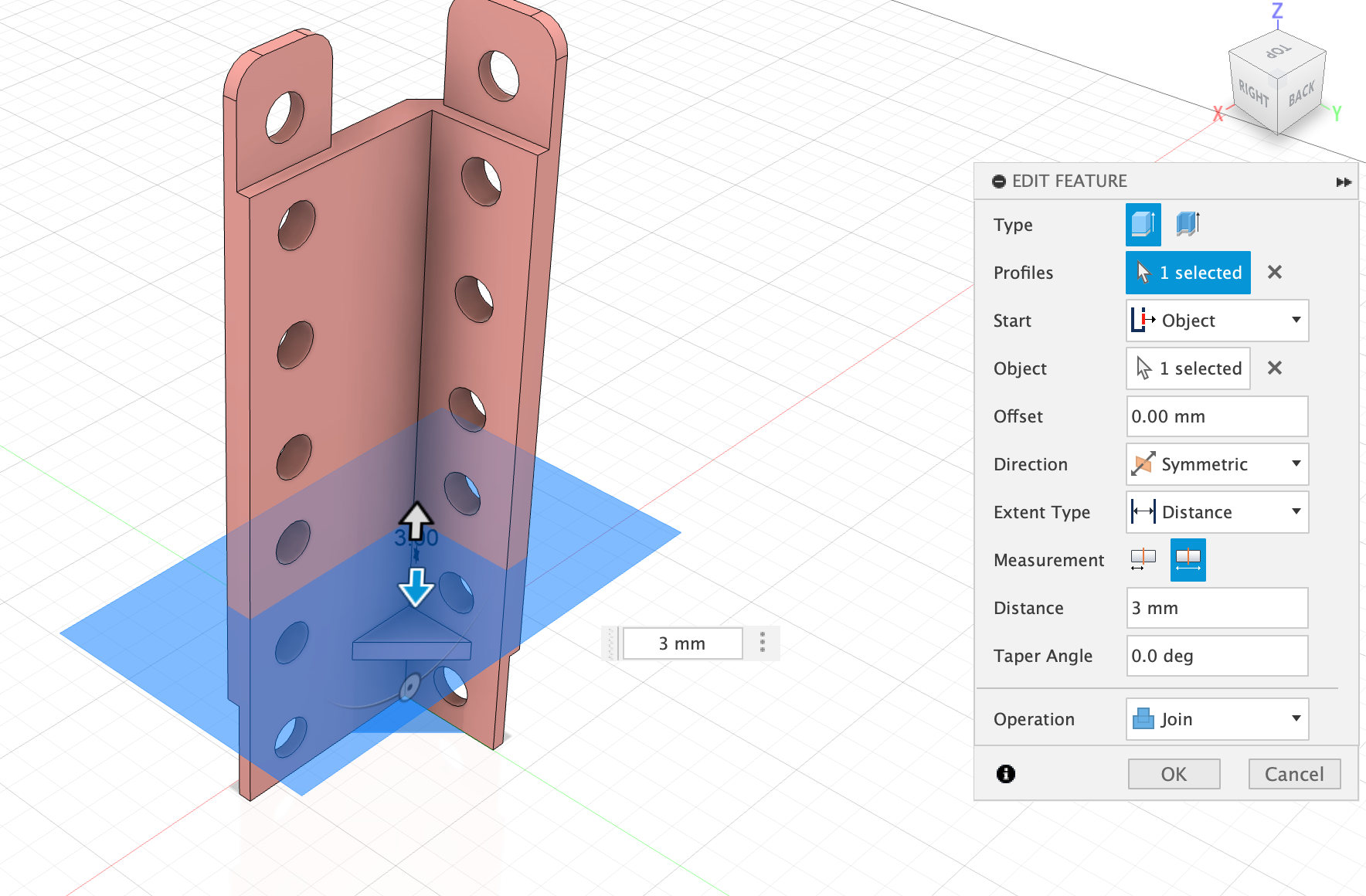
Task: Select the Extrude type icon
Action: pyautogui.click(x=1143, y=225)
